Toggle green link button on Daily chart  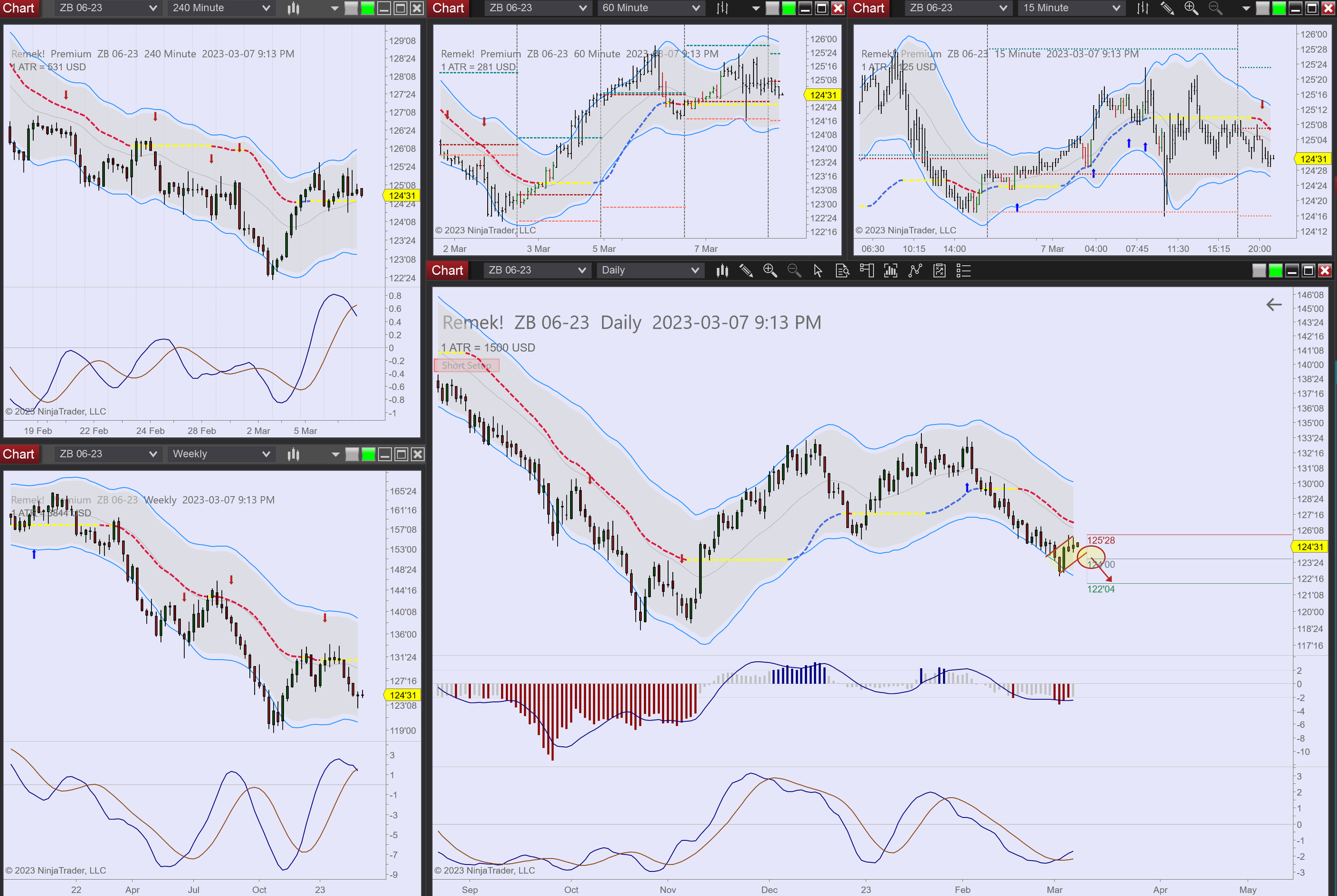click(x=1275, y=271)
